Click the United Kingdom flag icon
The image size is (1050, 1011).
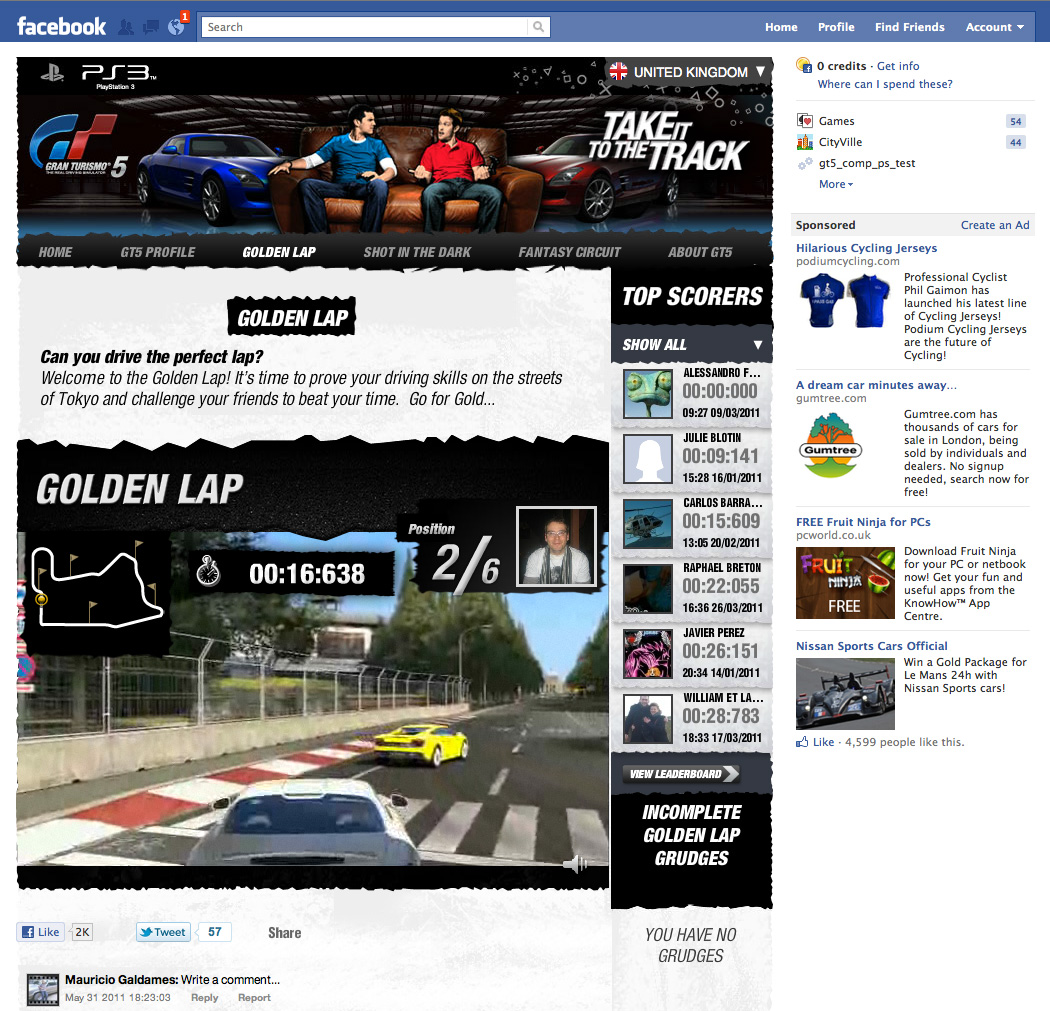click(619, 71)
